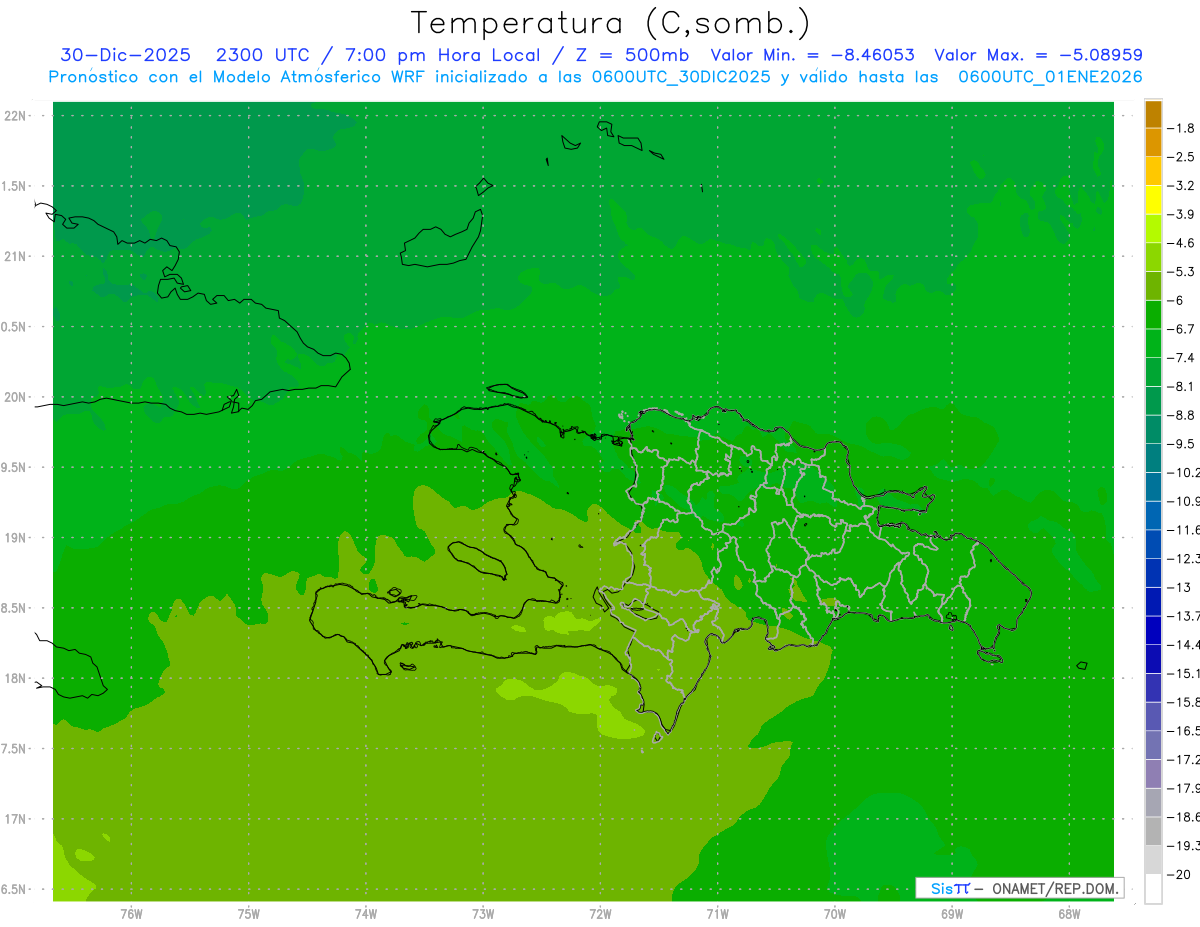Click the '-3.2' colorbar value

coord(1182,186)
